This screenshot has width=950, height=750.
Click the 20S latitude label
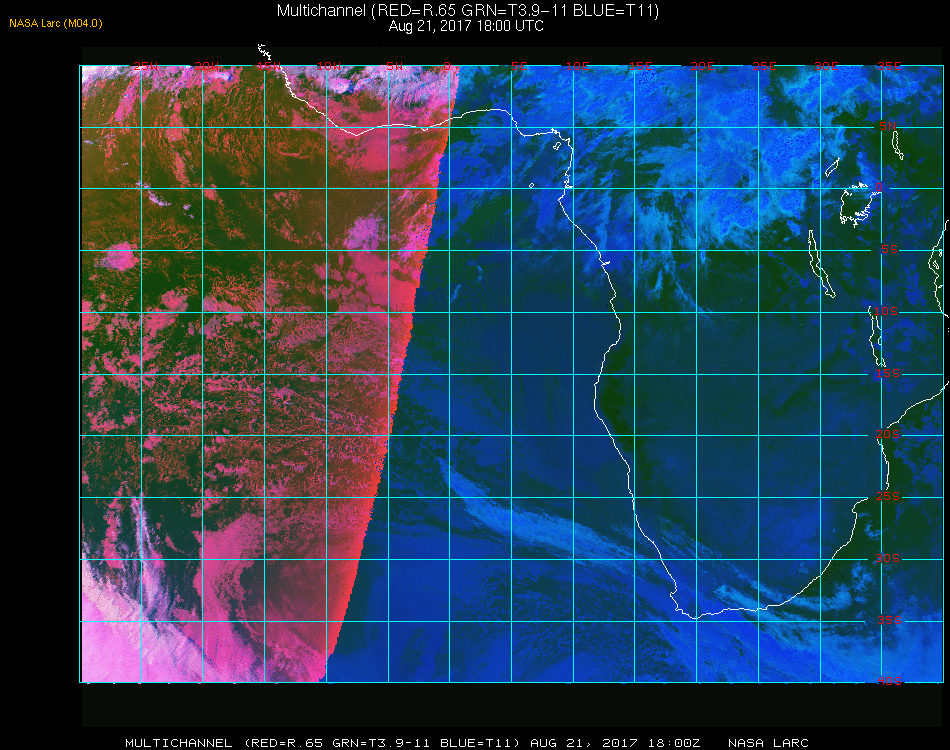[x=888, y=435]
